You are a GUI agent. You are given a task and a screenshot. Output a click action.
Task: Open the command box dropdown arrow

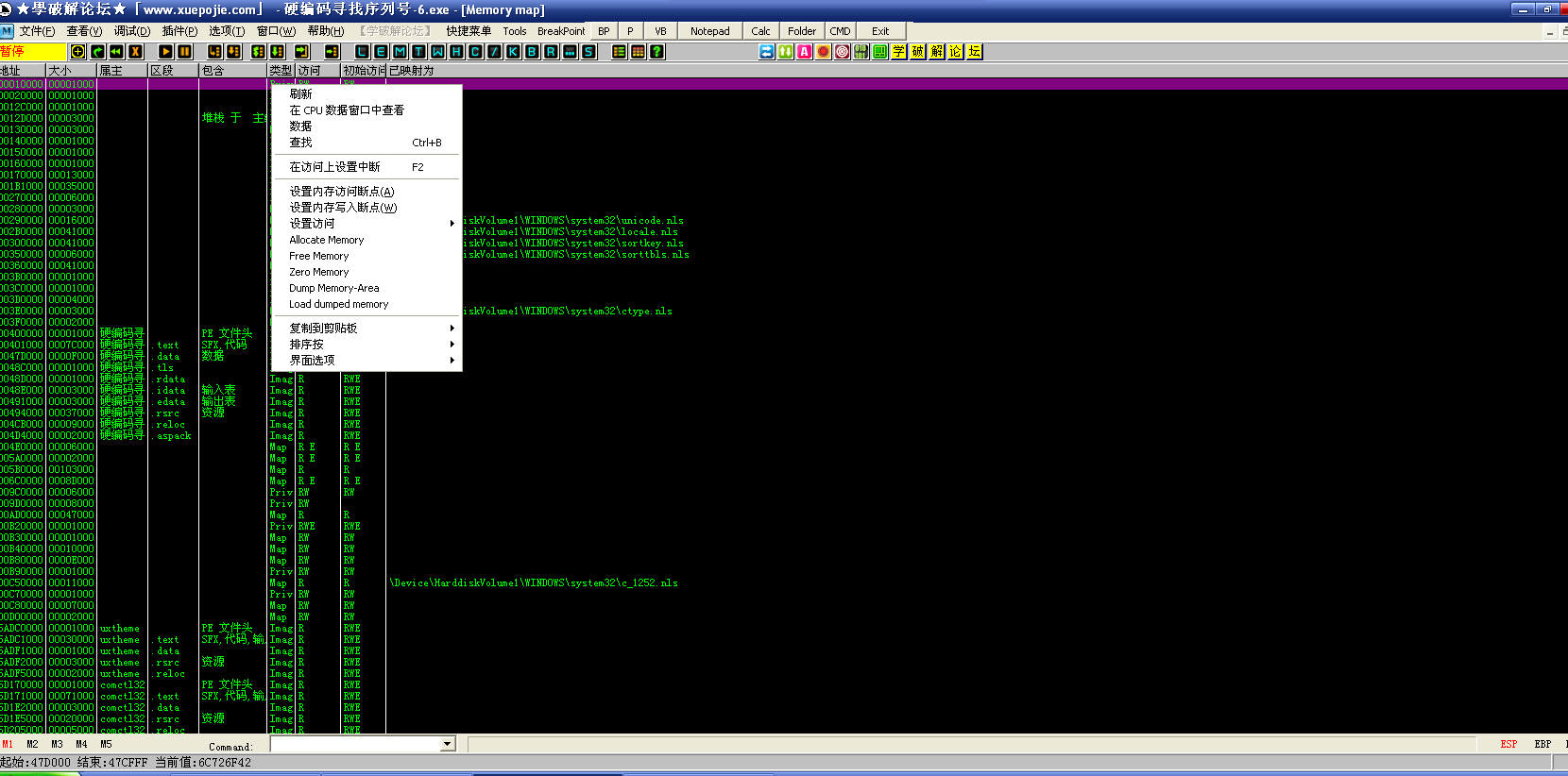coord(448,745)
